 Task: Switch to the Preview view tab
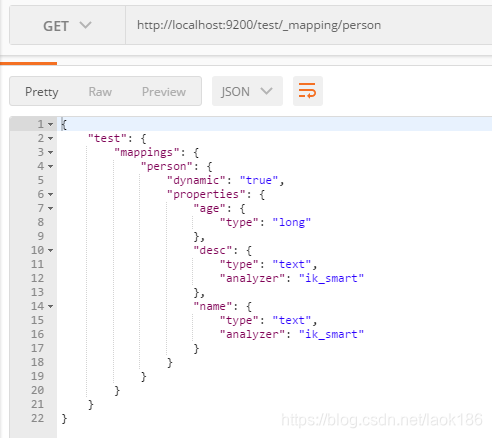(x=164, y=92)
